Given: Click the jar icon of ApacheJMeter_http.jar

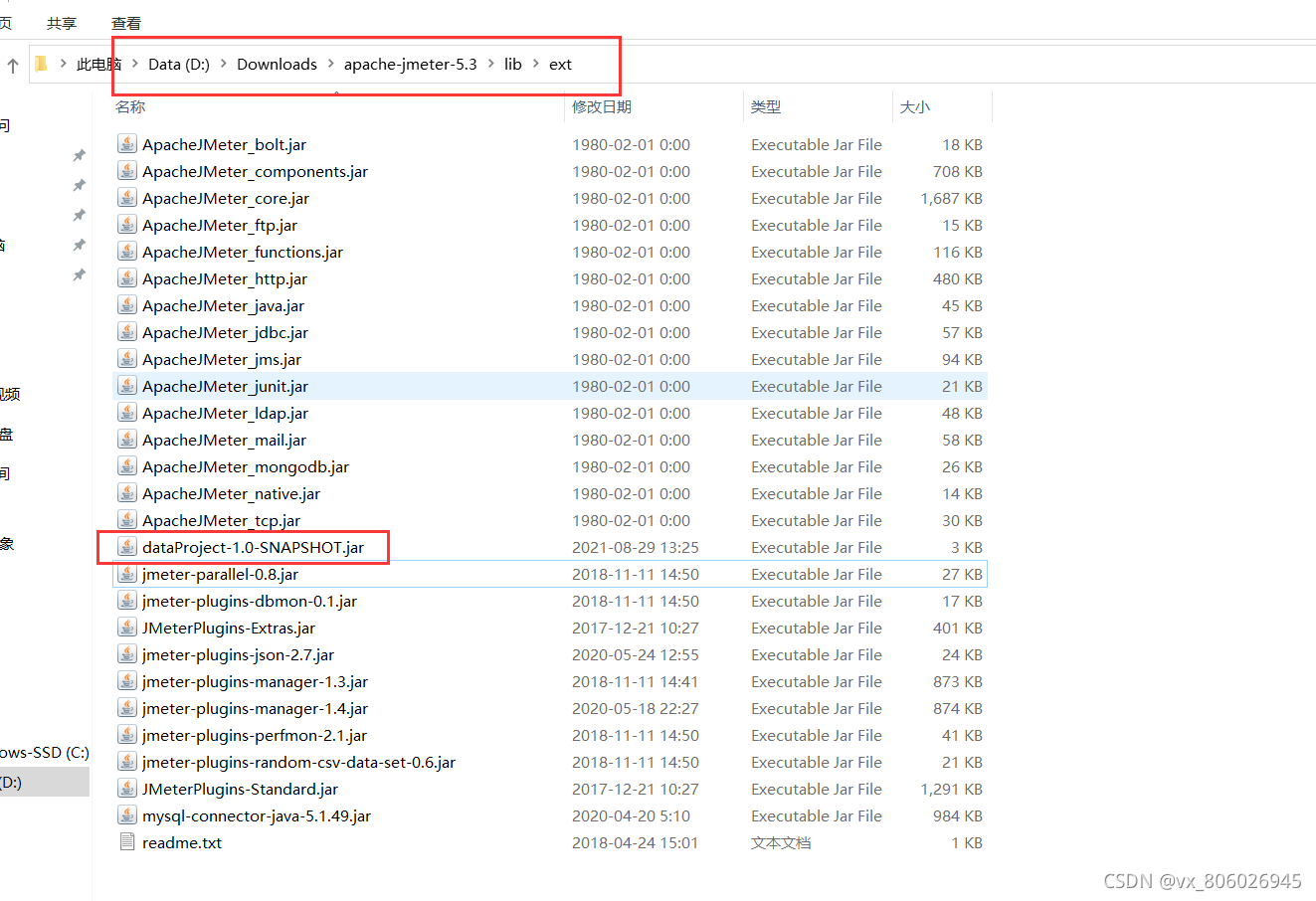Looking at the screenshot, I should coord(127,278).
